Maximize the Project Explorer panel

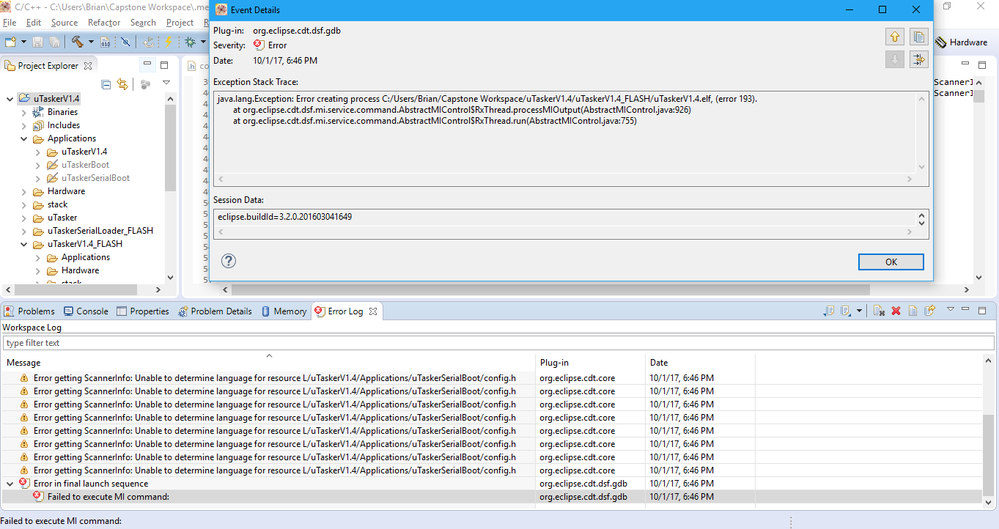coord(164,65)
